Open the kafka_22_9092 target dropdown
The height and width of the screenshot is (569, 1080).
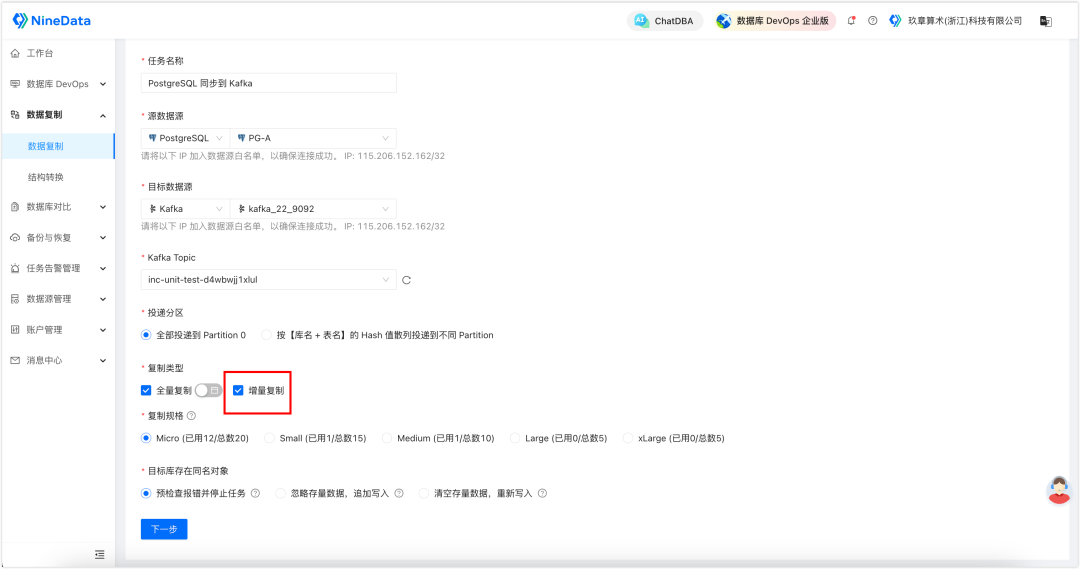pos(313,209)
